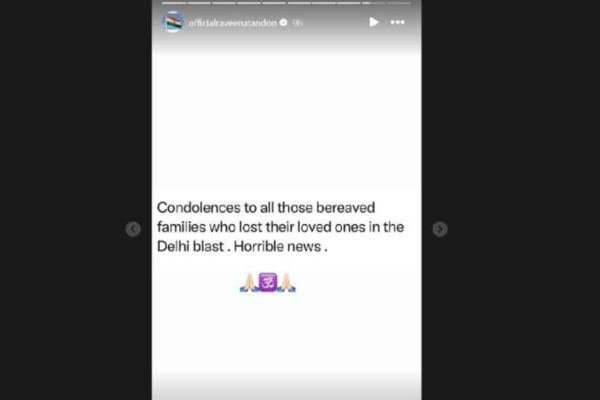
Task: Advance to next story with right arrow
Action: 440,229
